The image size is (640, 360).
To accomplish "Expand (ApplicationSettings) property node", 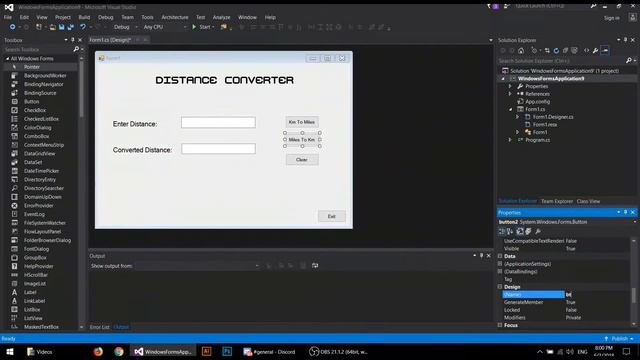I will [500, 264].
